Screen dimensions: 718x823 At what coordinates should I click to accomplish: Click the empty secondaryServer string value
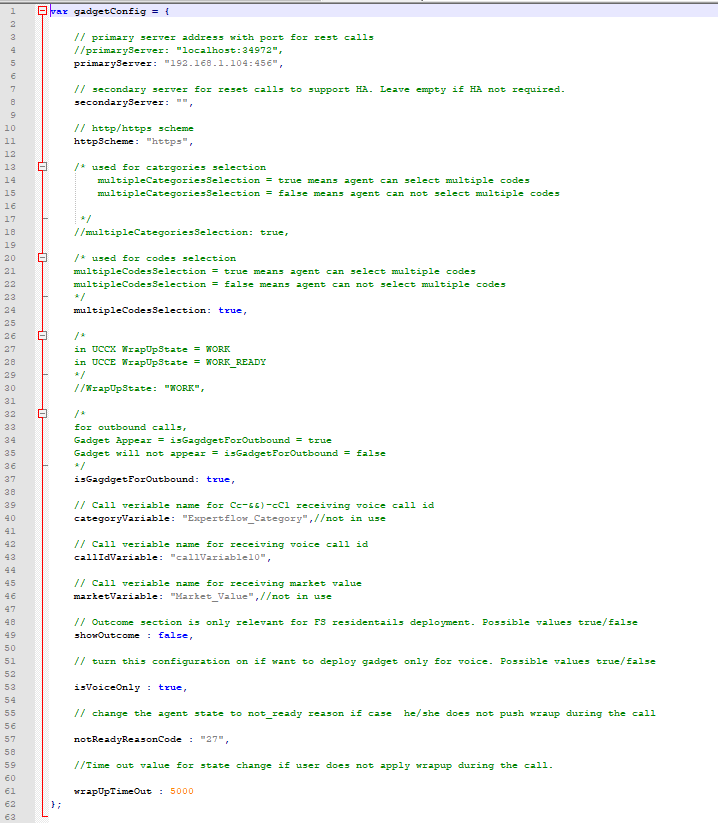tap(182, 102)
